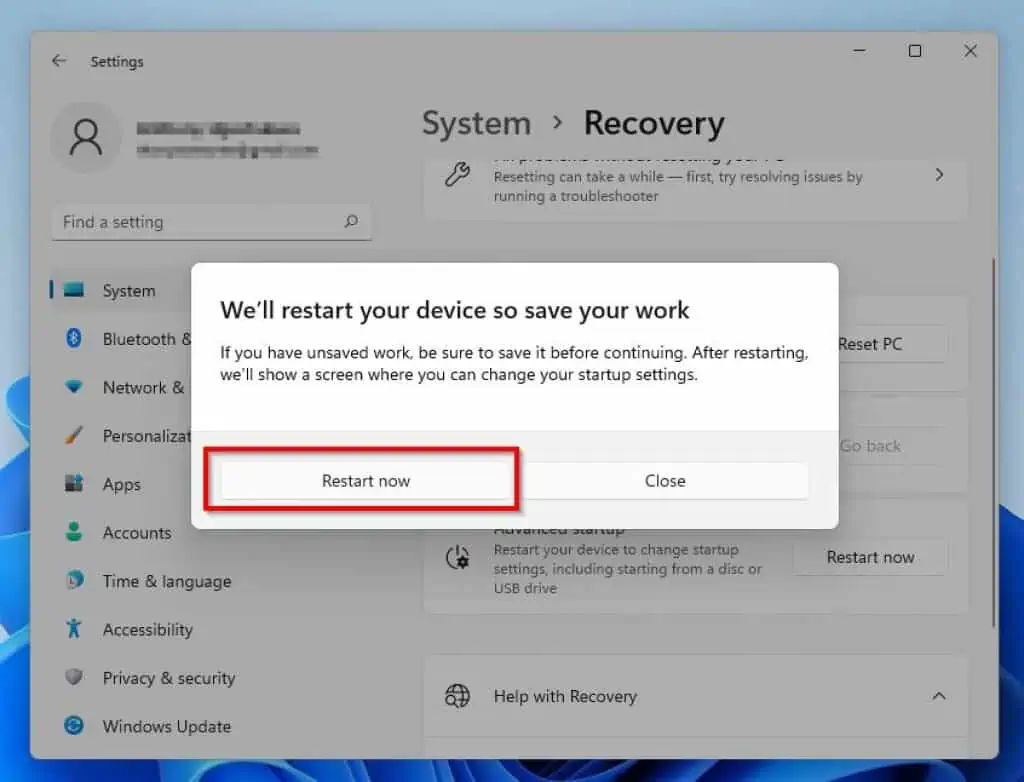The width and height of the screenshot is (1024, 782).
Task: Click the user profile avatar
Action: pyautogui.click(x=86, y=138)
